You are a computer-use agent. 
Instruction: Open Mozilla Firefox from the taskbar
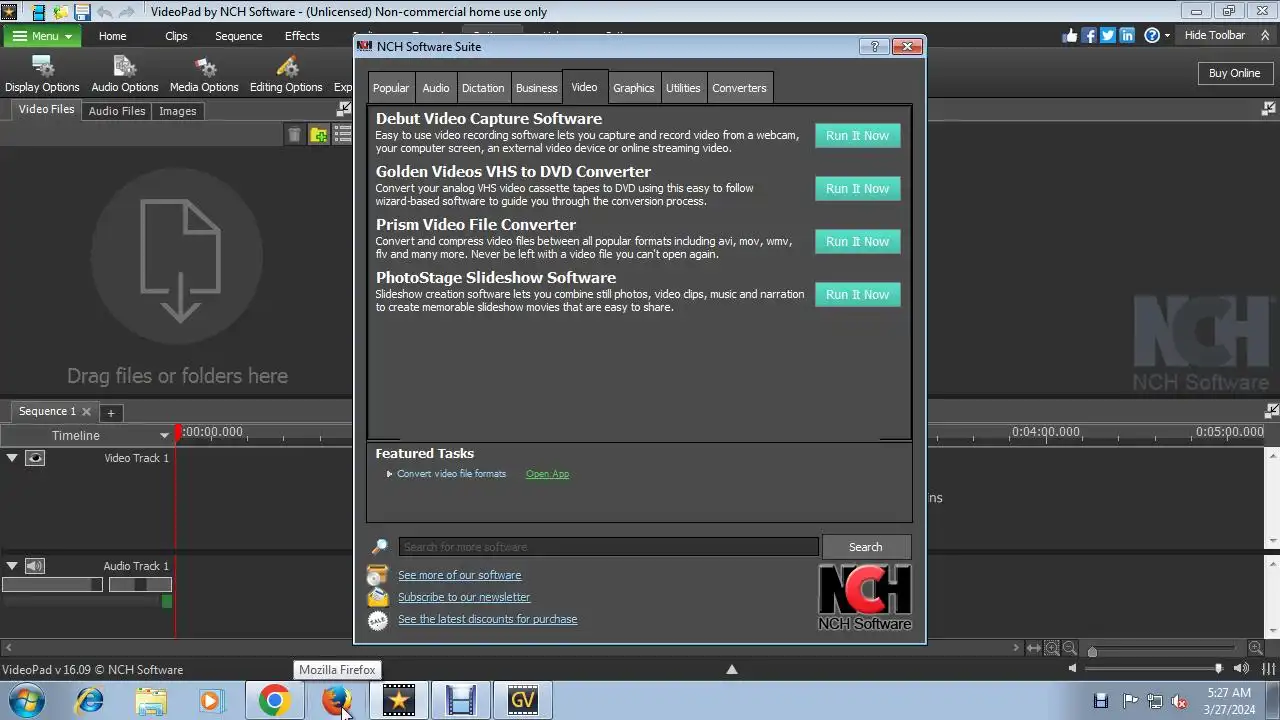pos(336,700)
